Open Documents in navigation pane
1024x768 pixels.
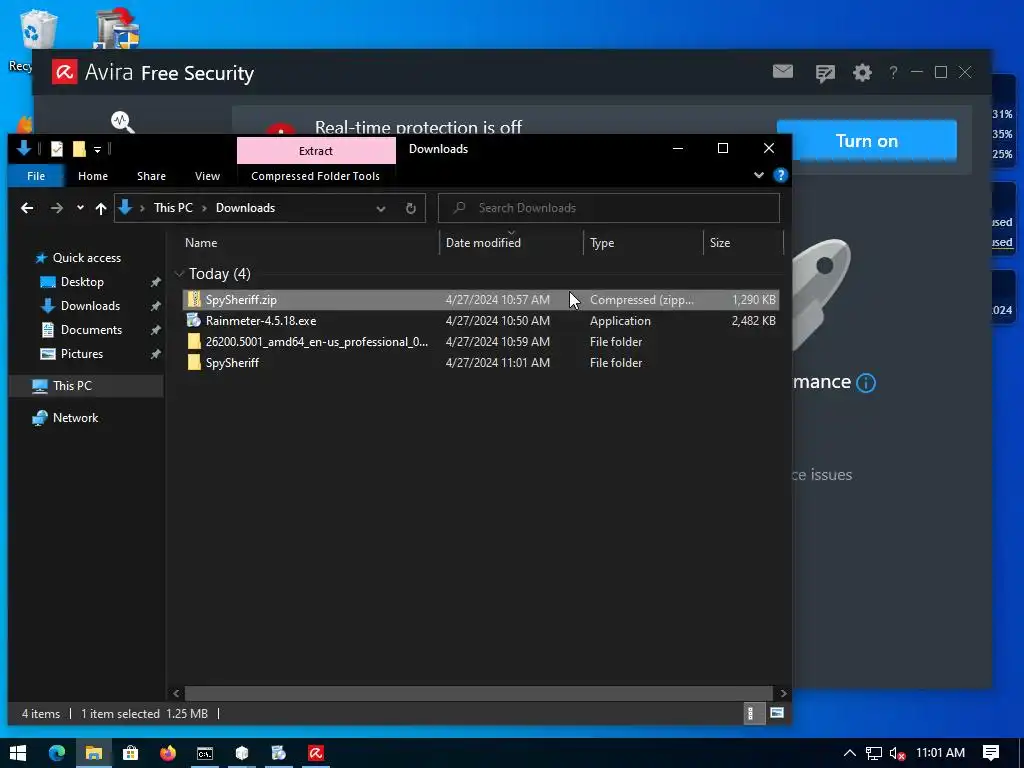pyautogui.click(x=91, y=330)
